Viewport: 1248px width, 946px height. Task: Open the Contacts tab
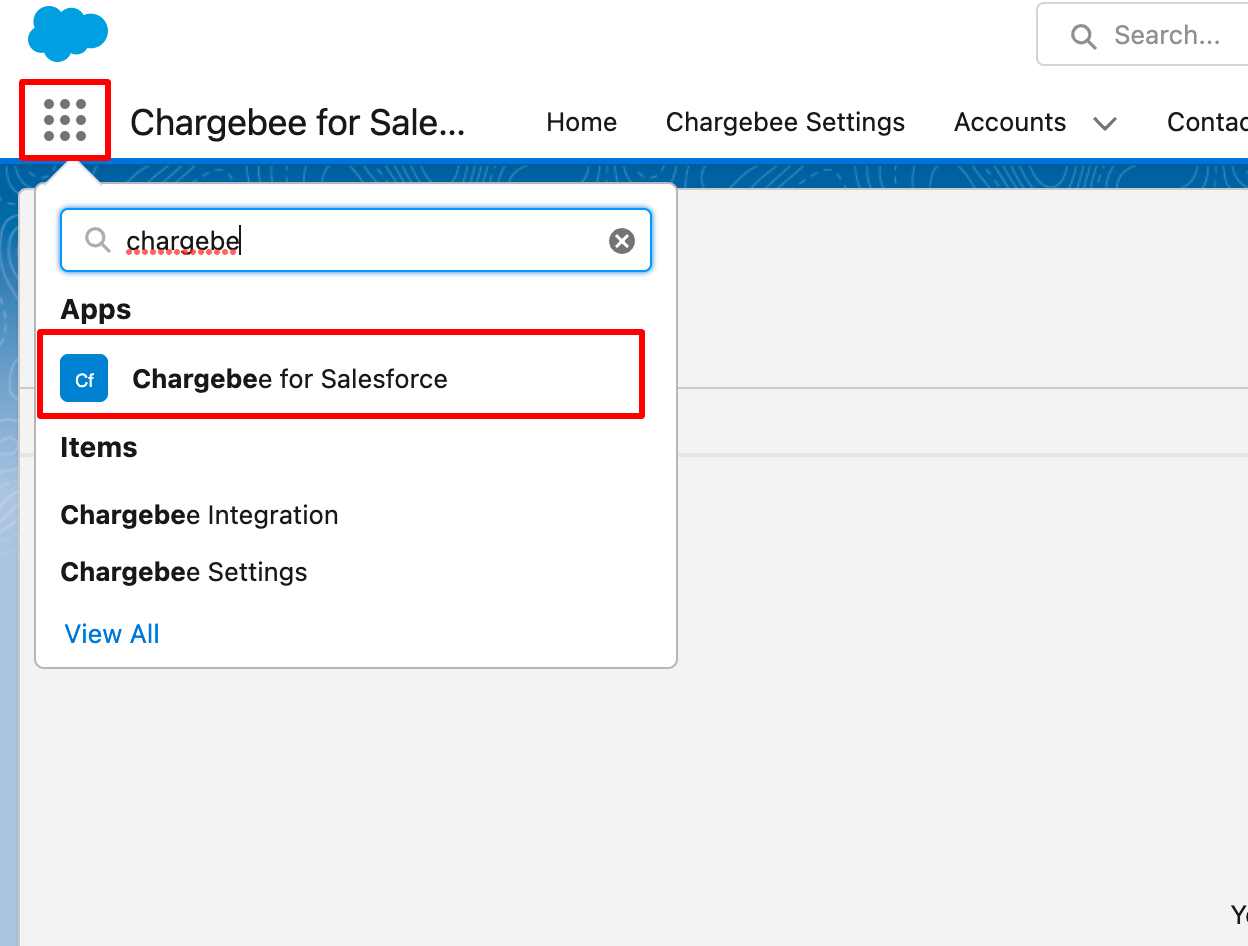pyautogui.click(x=1207, y=122)
